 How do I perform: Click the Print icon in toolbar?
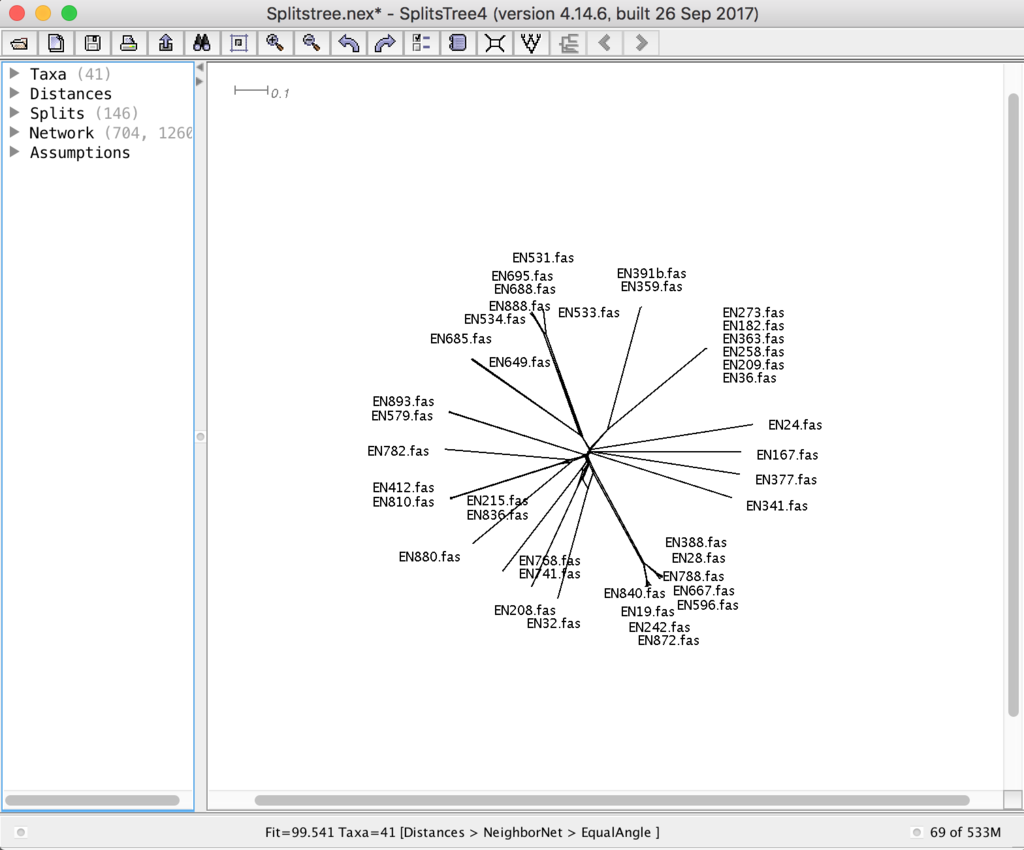point(129,44)
